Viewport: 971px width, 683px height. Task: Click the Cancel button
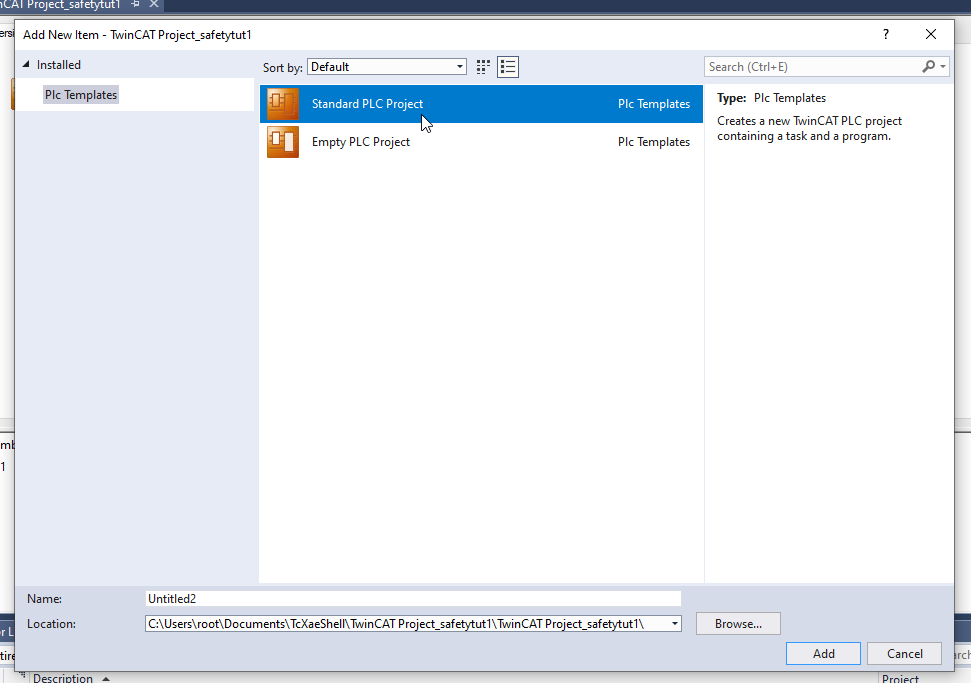pos(905,654)
